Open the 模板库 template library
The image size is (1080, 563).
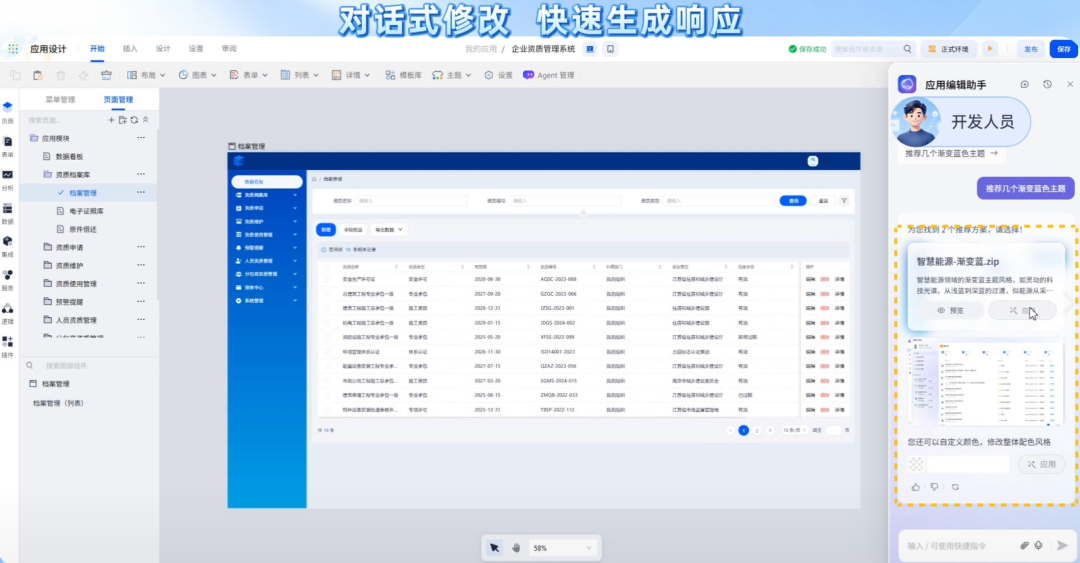pos(404,75)
